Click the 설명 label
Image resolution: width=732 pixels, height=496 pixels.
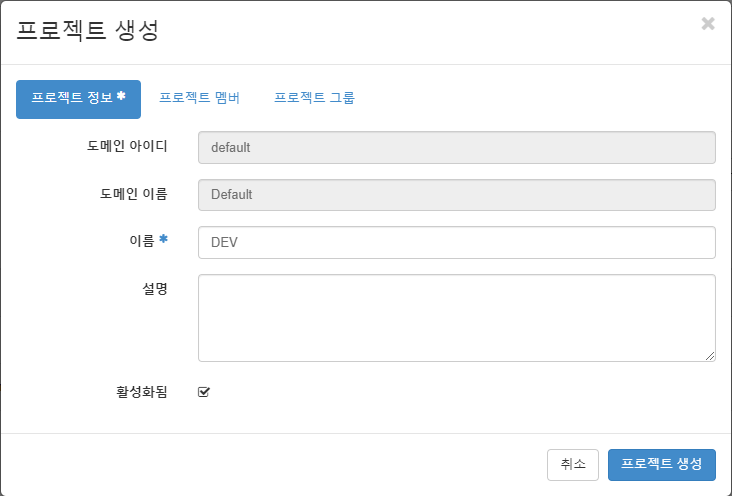(x=155, y=289)
